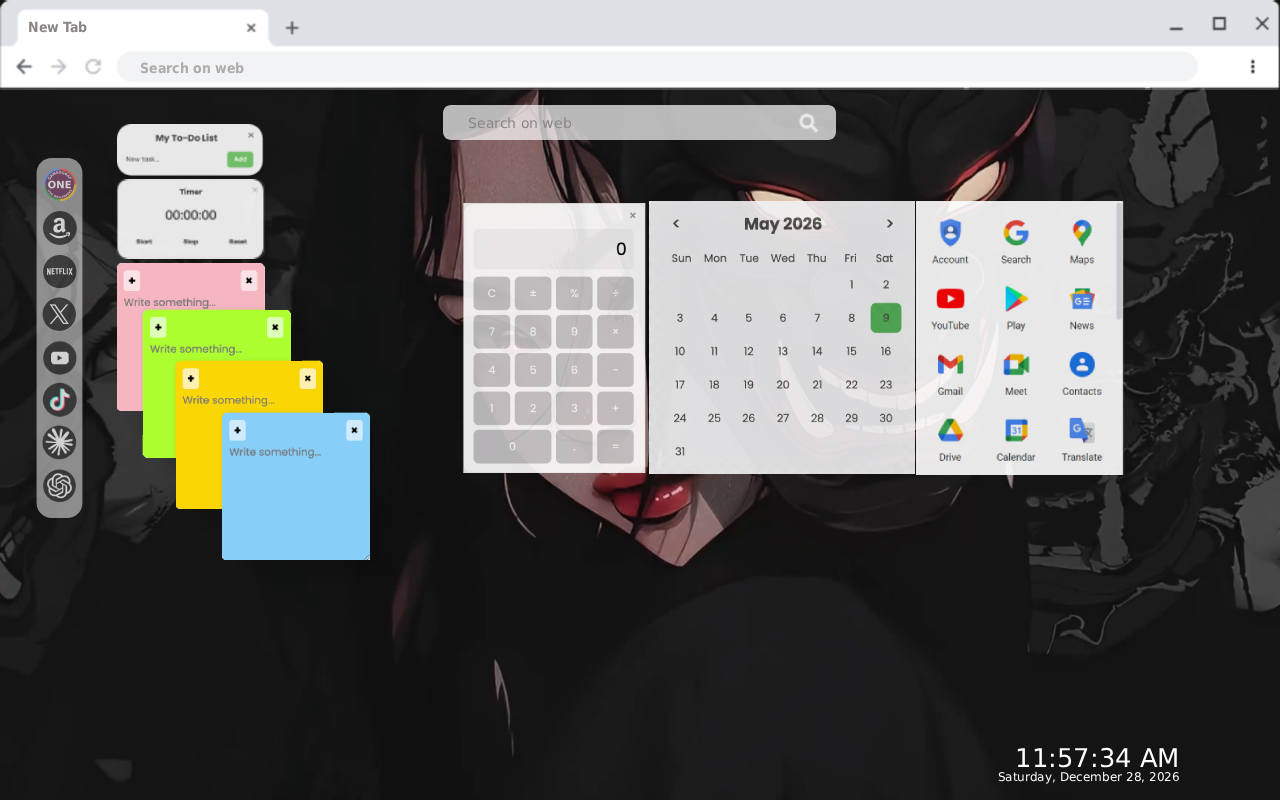
Task: Open the YouTube shortcut in the left sidebar
Action: [x=60, y=357]
